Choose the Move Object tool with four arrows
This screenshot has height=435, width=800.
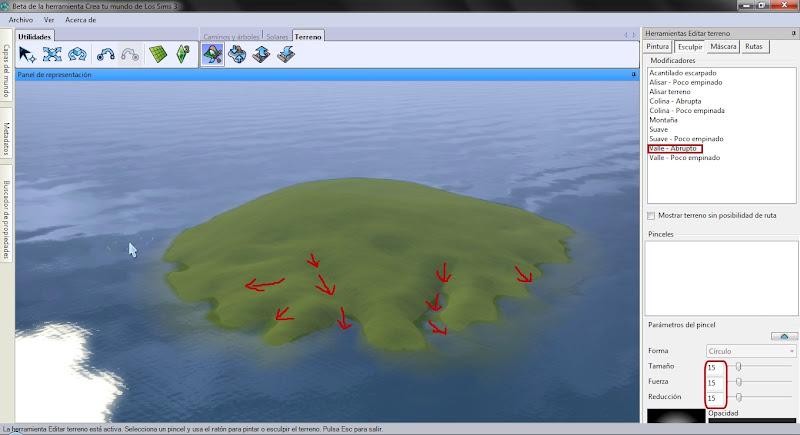[52, 55]
